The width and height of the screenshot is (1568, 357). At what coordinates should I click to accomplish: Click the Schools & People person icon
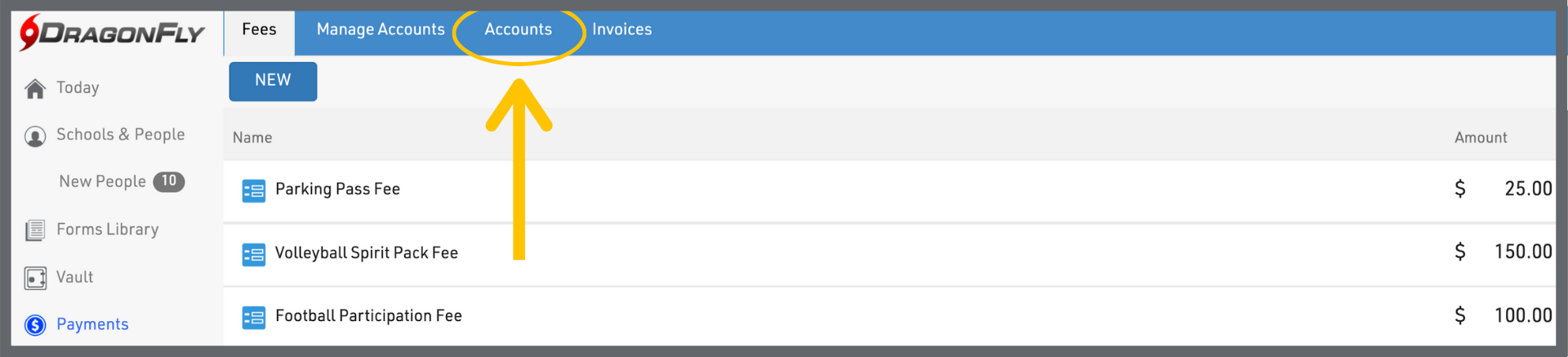(x=35, y=136)
